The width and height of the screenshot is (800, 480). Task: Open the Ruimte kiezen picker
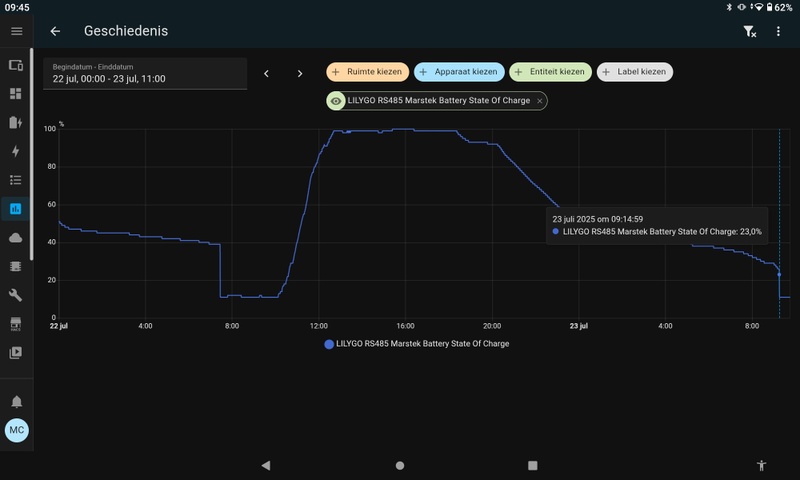(367, 72)
